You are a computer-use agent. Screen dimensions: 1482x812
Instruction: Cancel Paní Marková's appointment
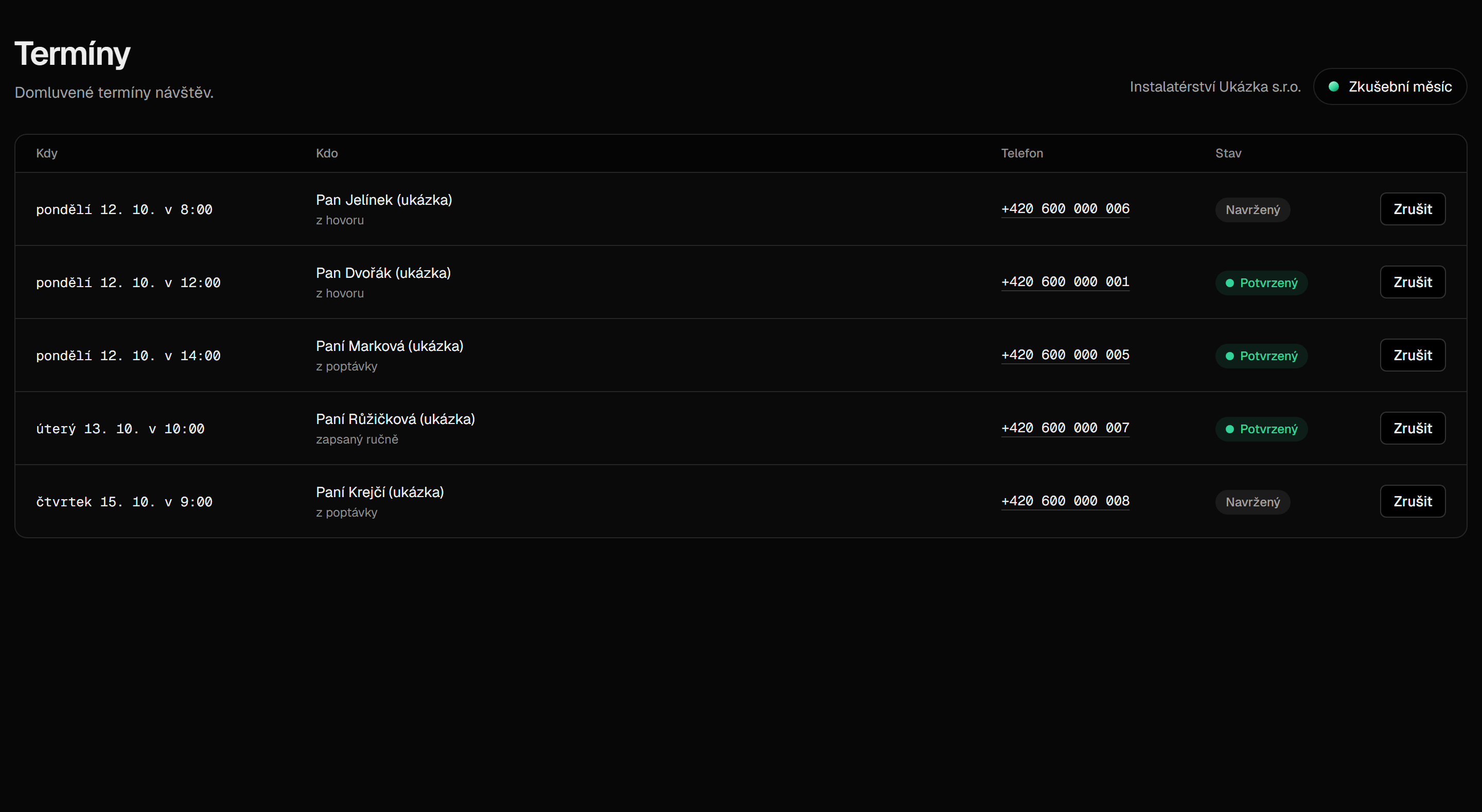point(1413,355)
